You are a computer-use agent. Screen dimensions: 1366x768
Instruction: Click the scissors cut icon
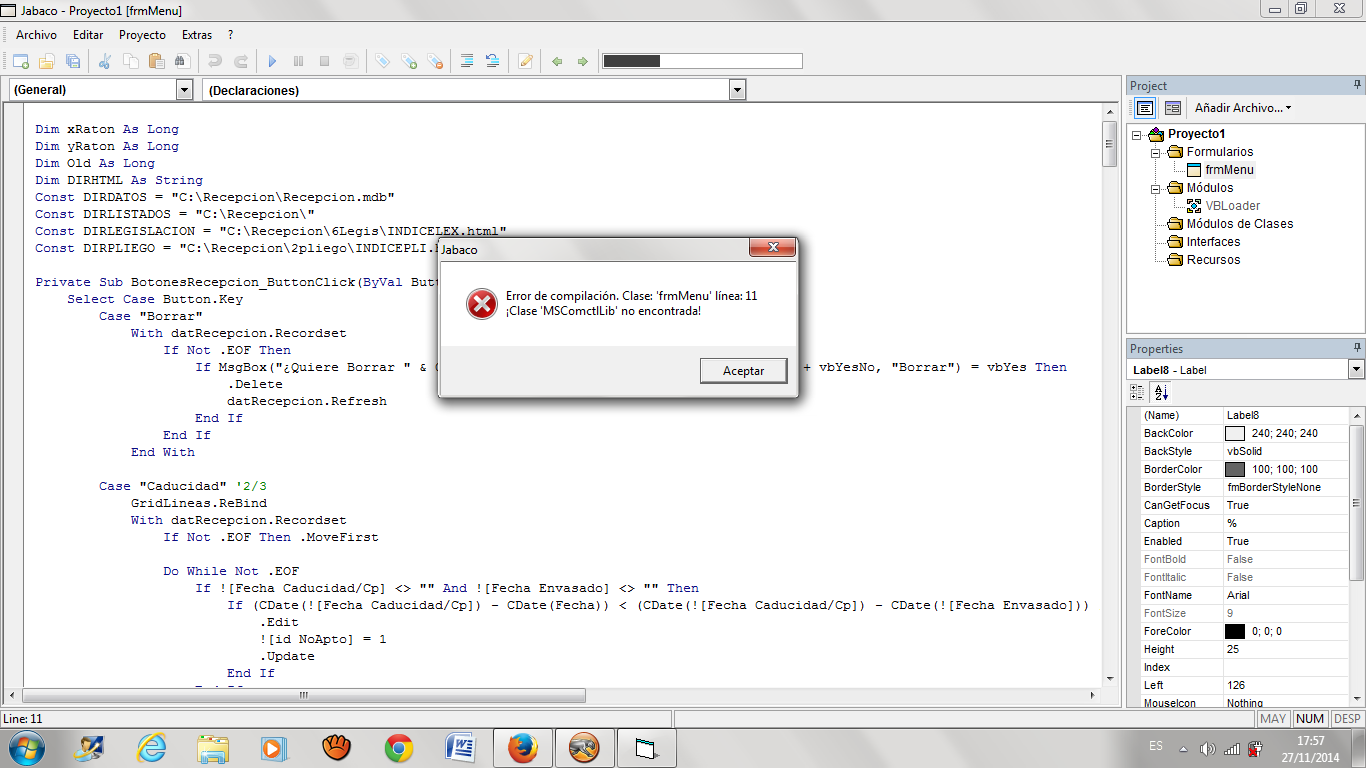[x=104, y=61]
